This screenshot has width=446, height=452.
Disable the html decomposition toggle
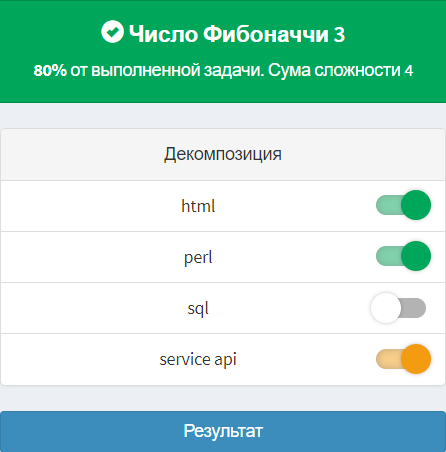403,205
